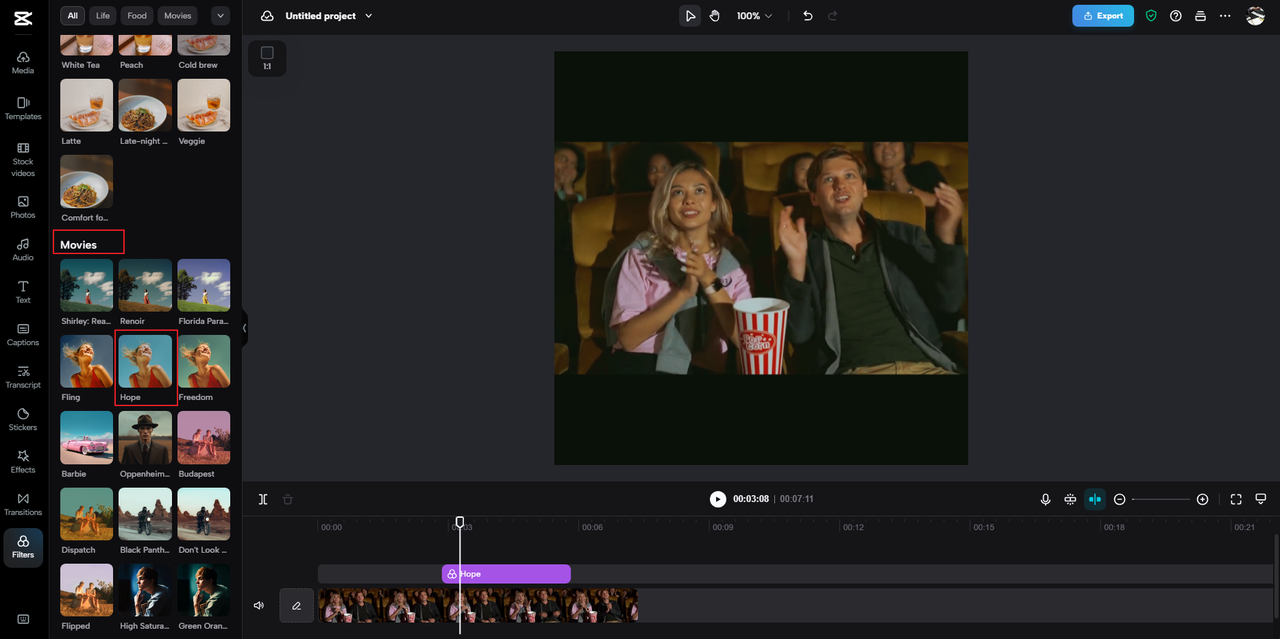Image resolution: width=1280 pixels, height=639 pixels.
Task: Select the Food filter category tab
Action: pos(137,16)
